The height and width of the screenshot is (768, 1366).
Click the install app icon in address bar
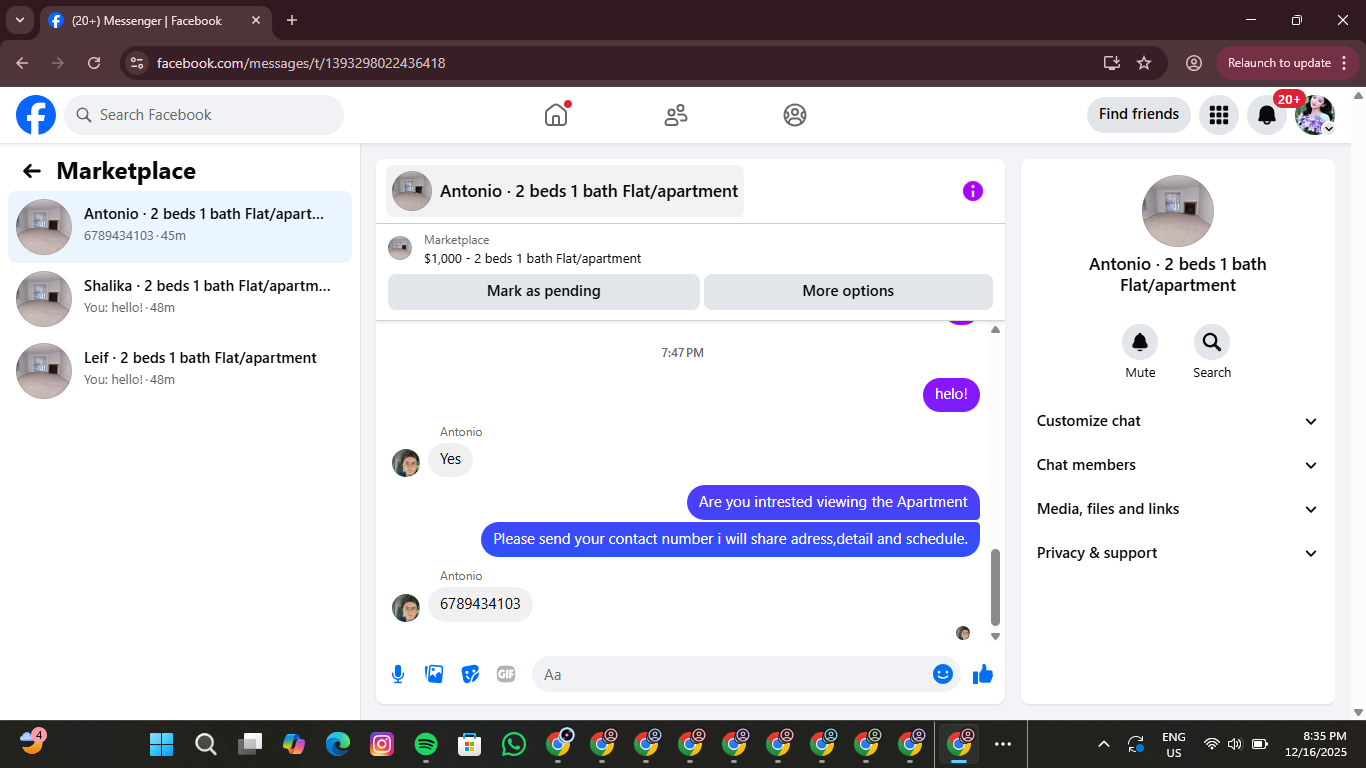pos(1111,63)
